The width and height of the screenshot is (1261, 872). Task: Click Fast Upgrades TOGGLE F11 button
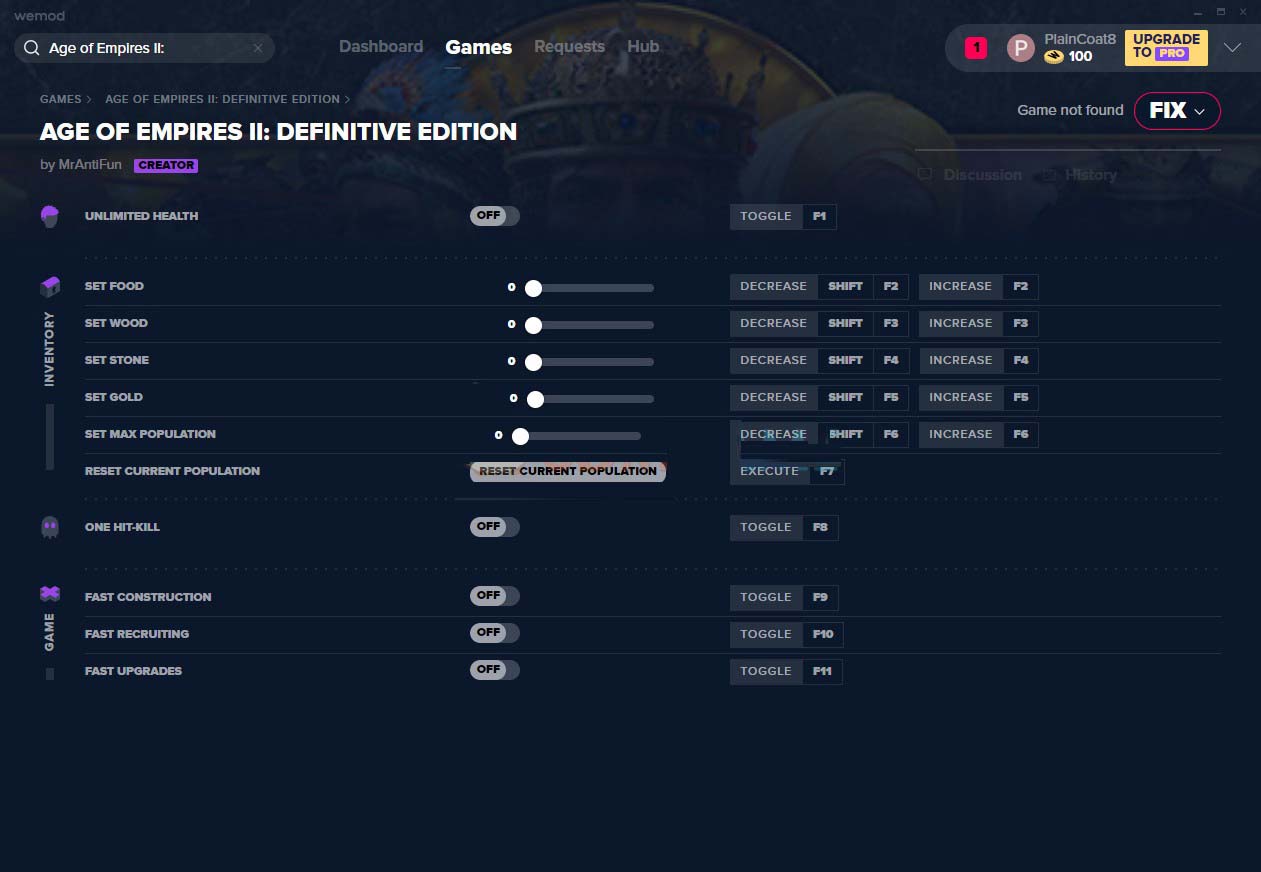pos(786,671)
